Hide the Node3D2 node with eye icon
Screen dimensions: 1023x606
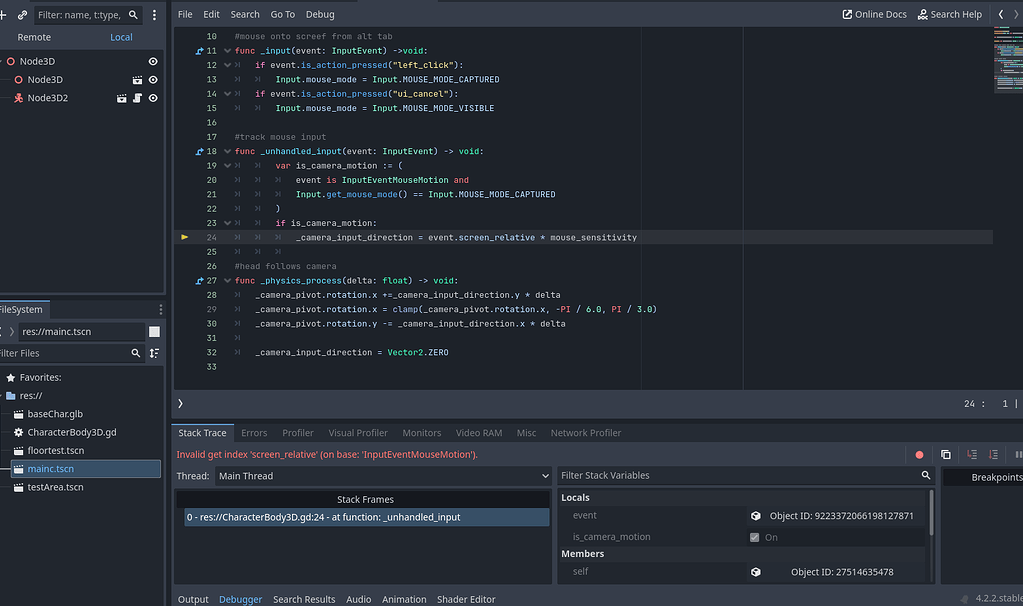point(153,98)
